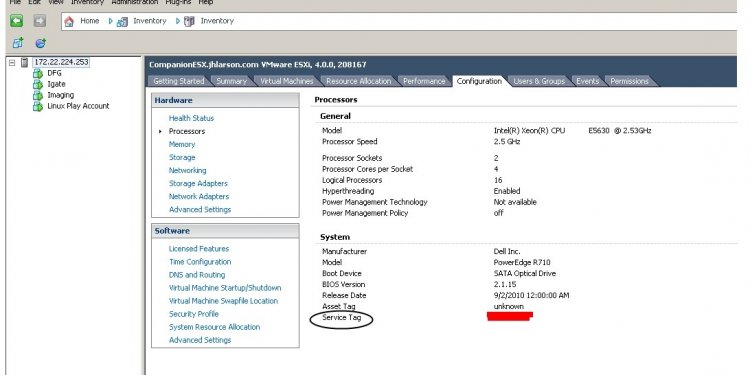Click first Inventory breadcrumb icon
The image size is (750, 375).
point(122,21)
